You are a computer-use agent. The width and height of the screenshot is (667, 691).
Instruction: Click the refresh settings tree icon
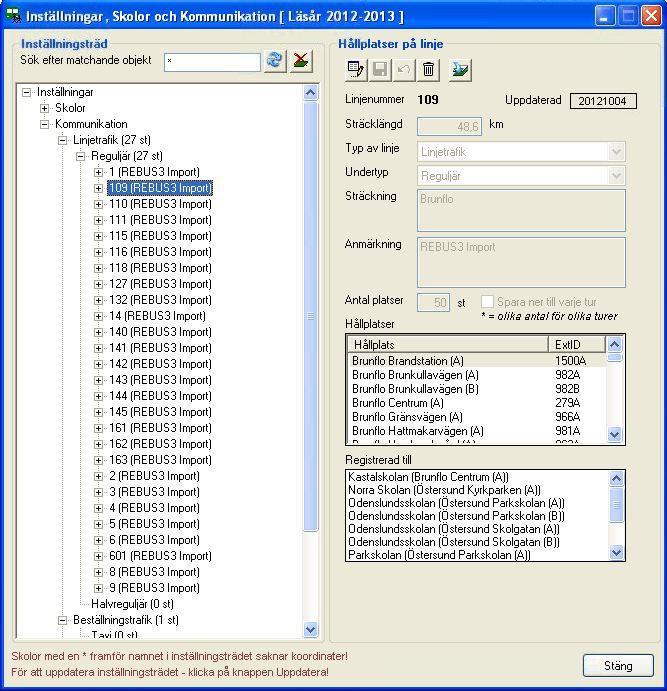pyautogui.click(x=275, y=60)
